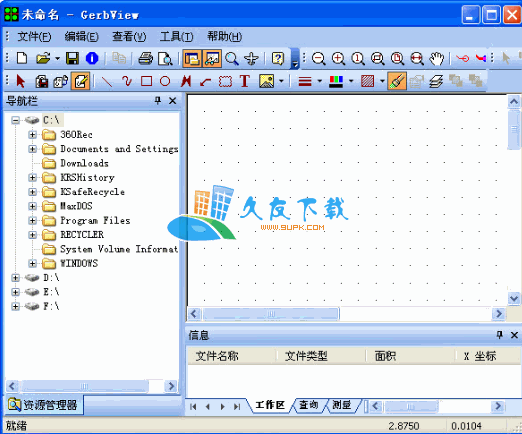Image resolution: width=522 pixels, height=434 pixels.
Task: Close the navigation bar panel
Action: point(173,100)
